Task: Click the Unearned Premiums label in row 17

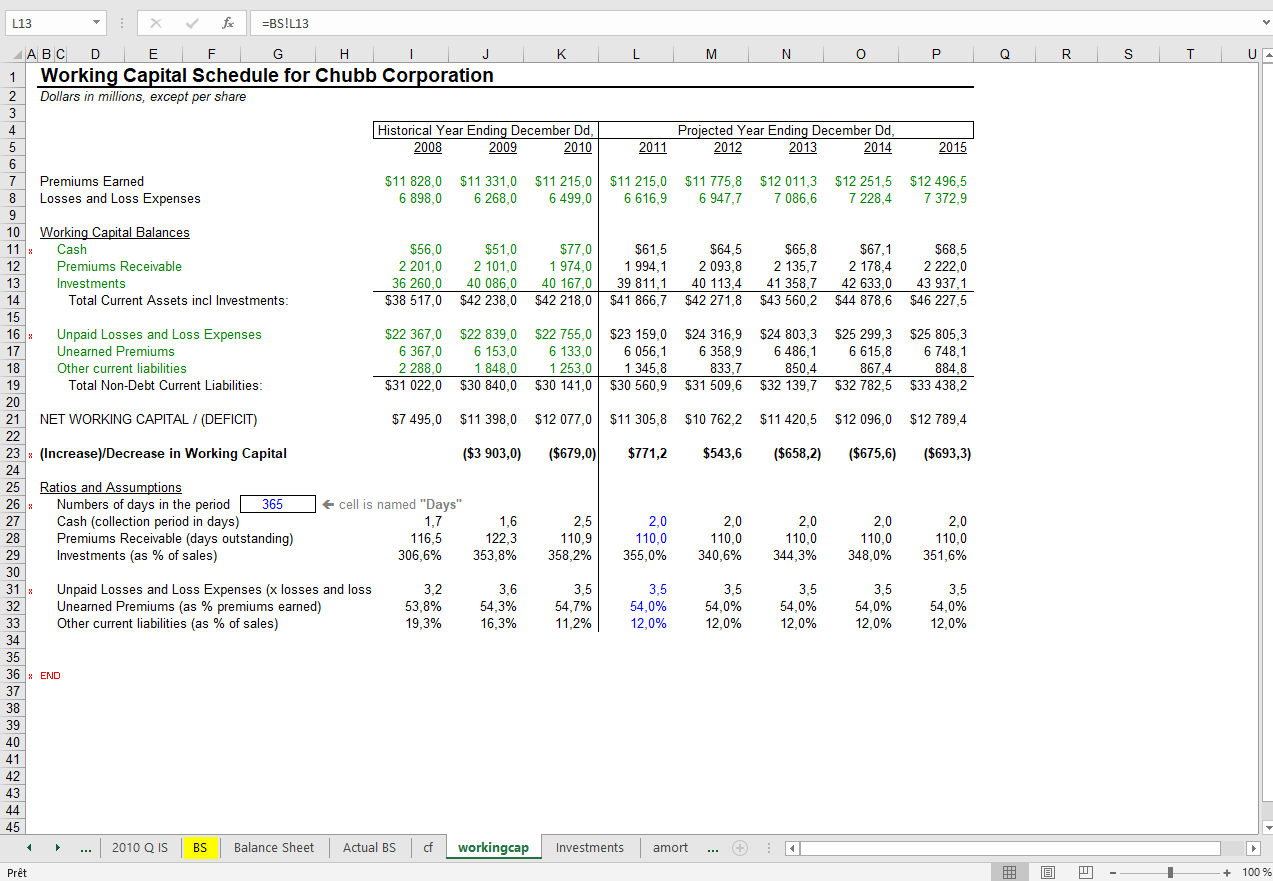Action: click(x=115, y=351)
